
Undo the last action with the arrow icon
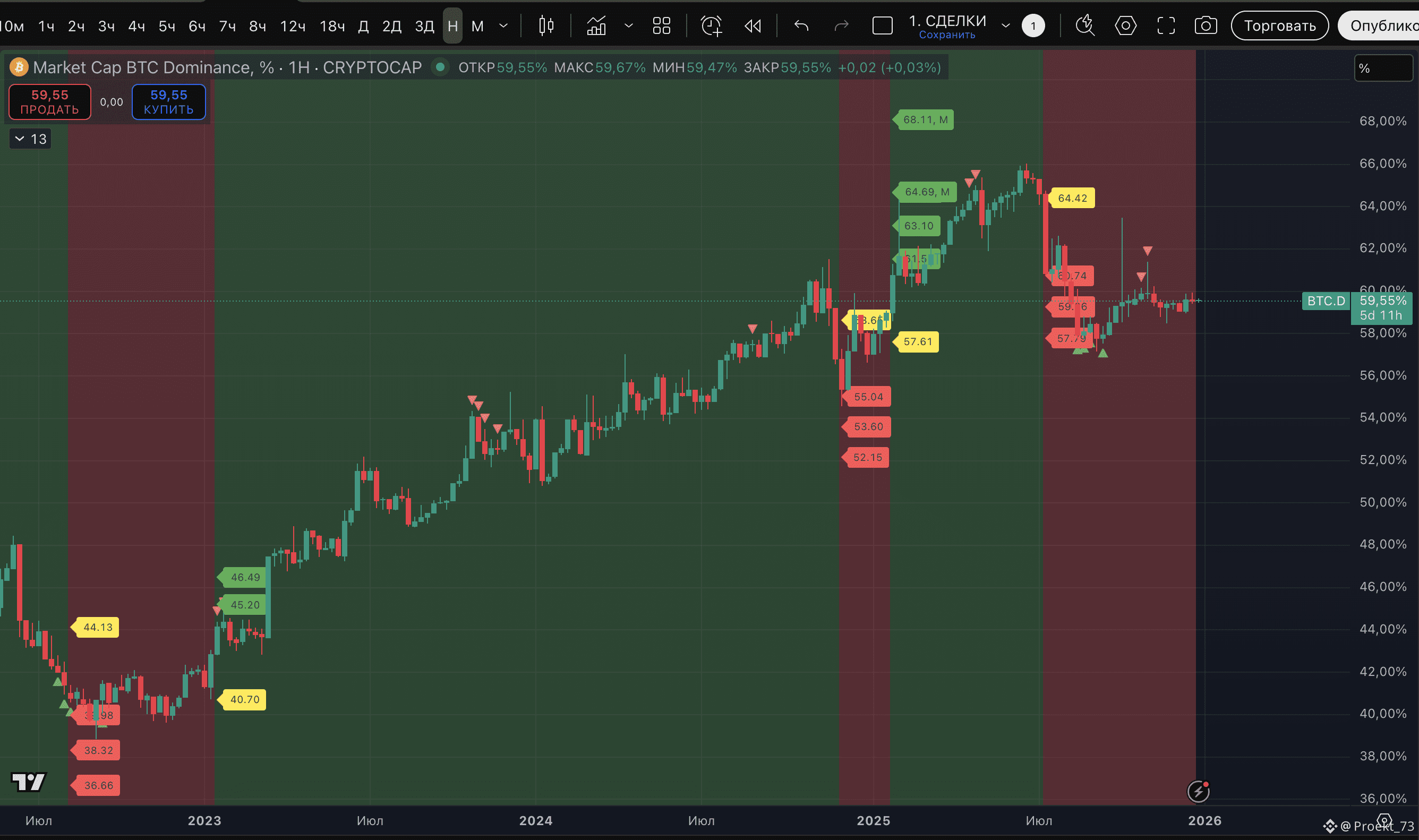click(x=801, y=26)
